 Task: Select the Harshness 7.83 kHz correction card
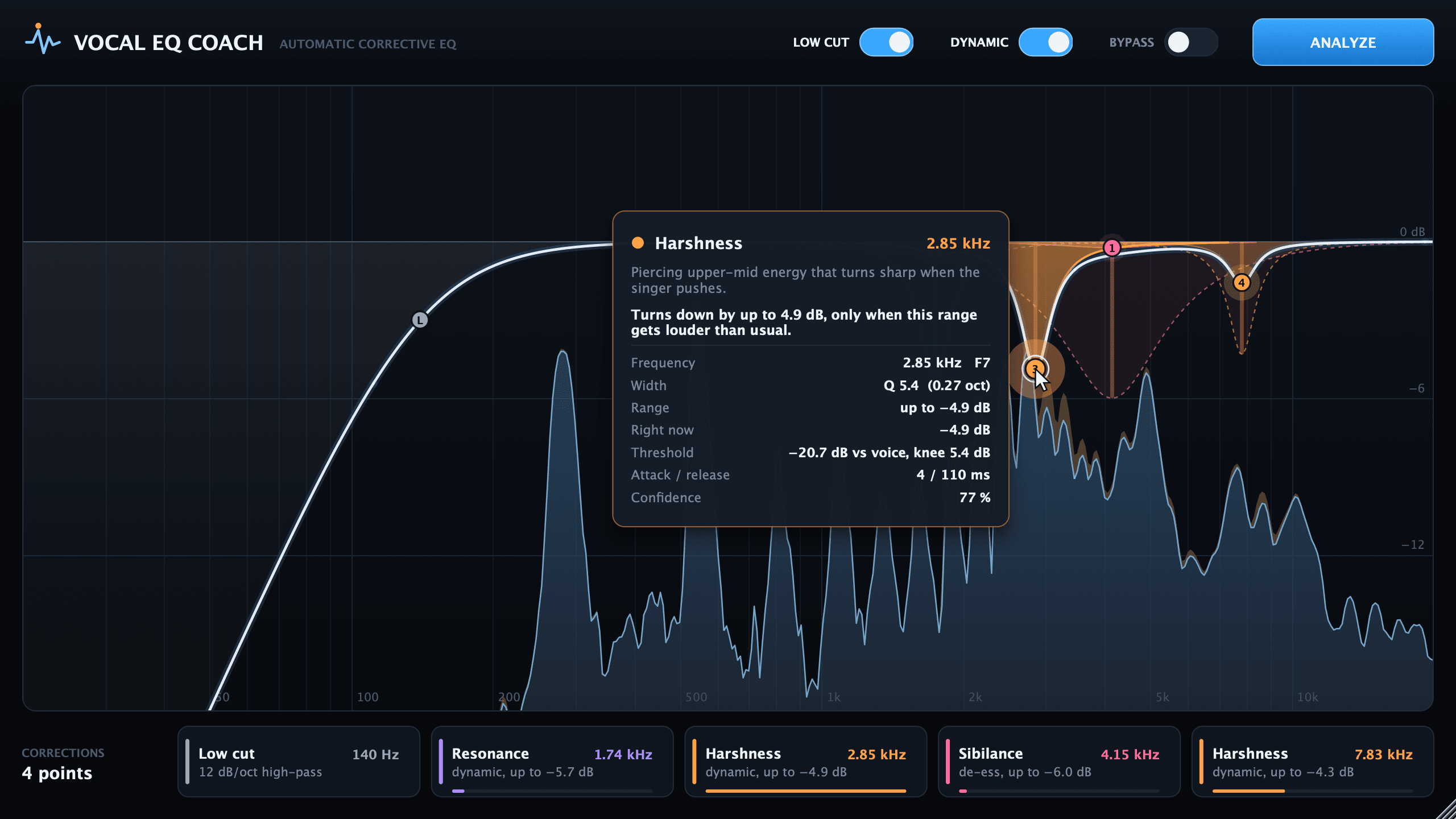(x=1313, y=762)
